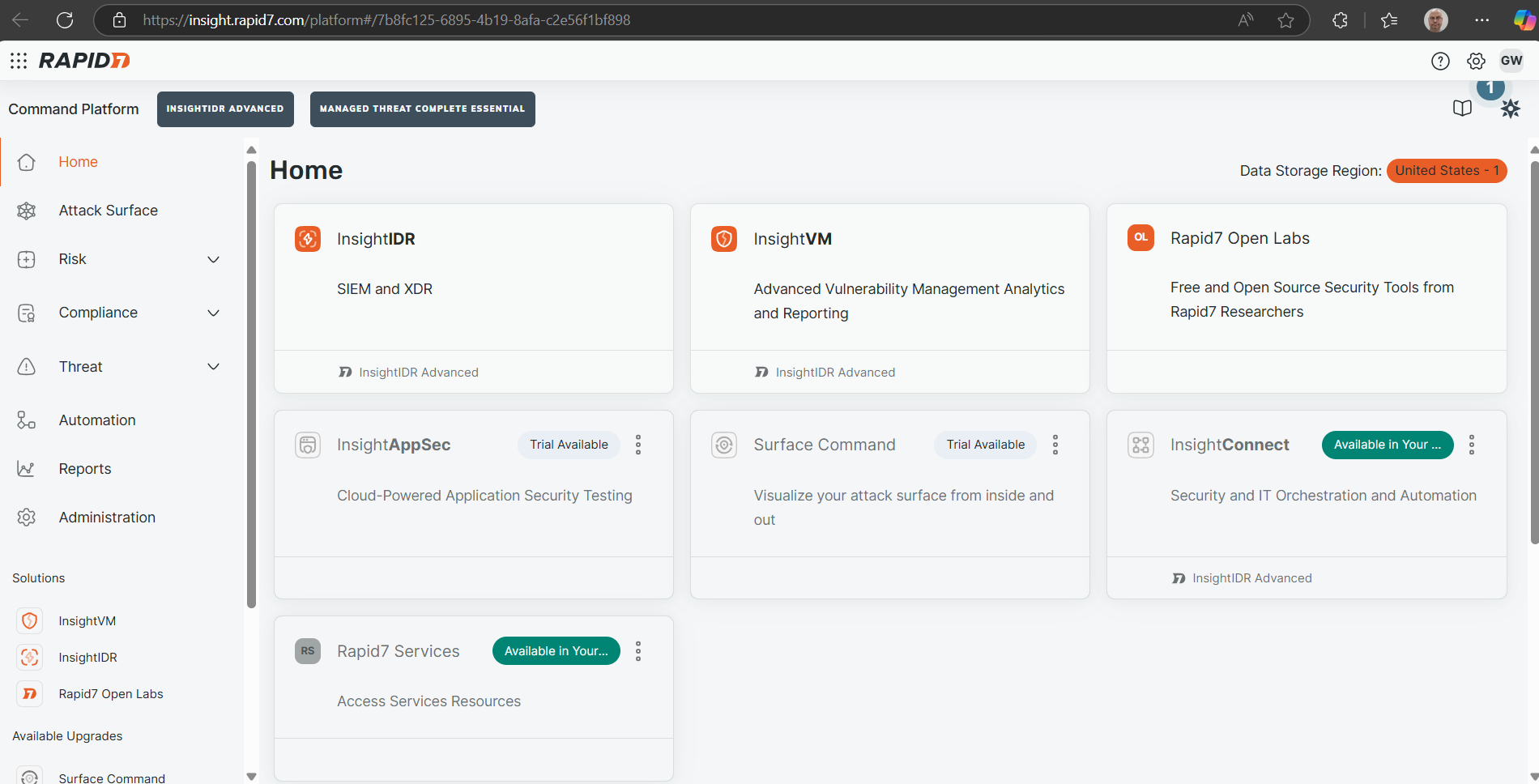Click Trial Available on InsightAppSec

[x=569, y=445]
